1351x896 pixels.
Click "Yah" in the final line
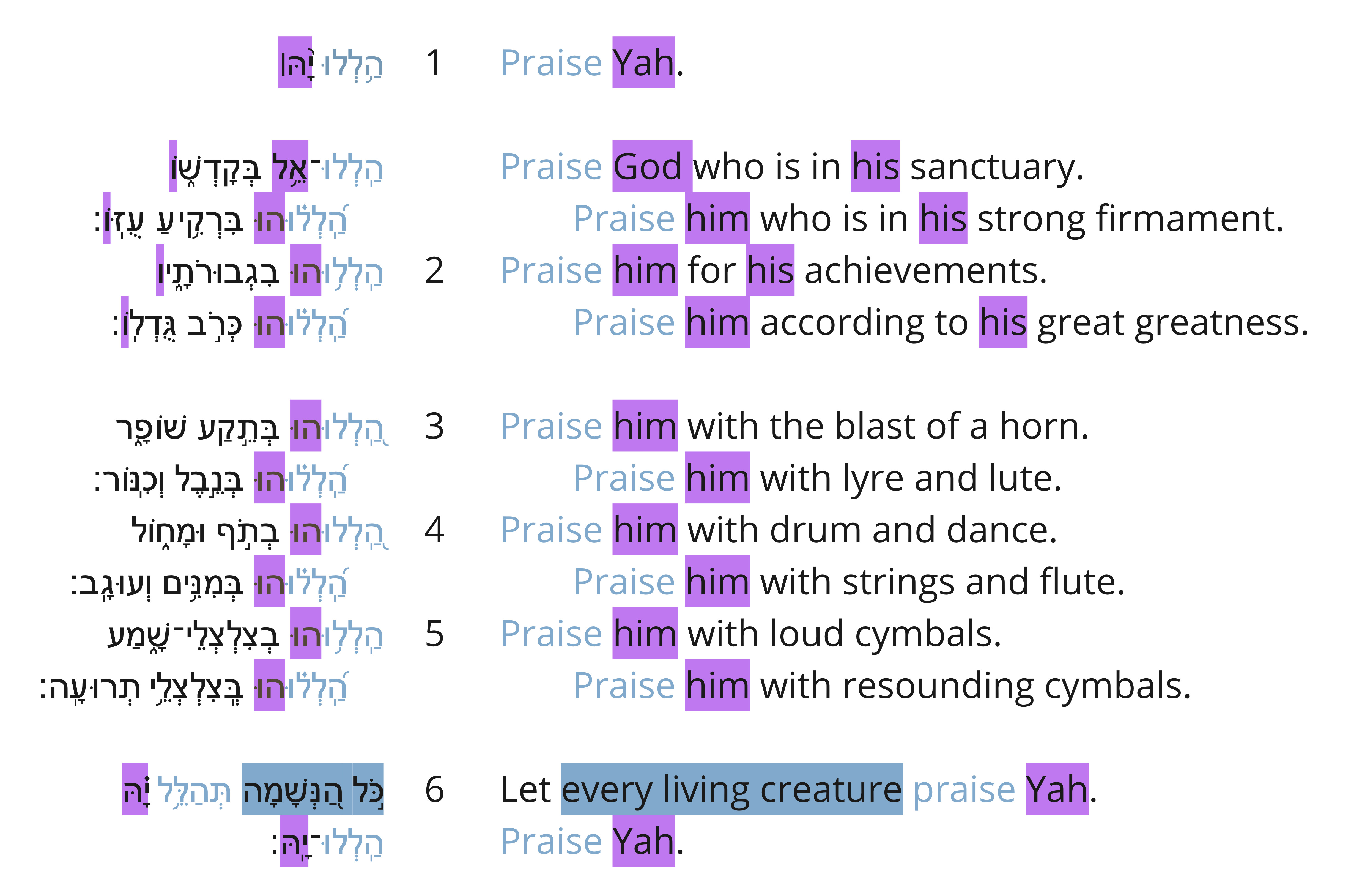643,841
